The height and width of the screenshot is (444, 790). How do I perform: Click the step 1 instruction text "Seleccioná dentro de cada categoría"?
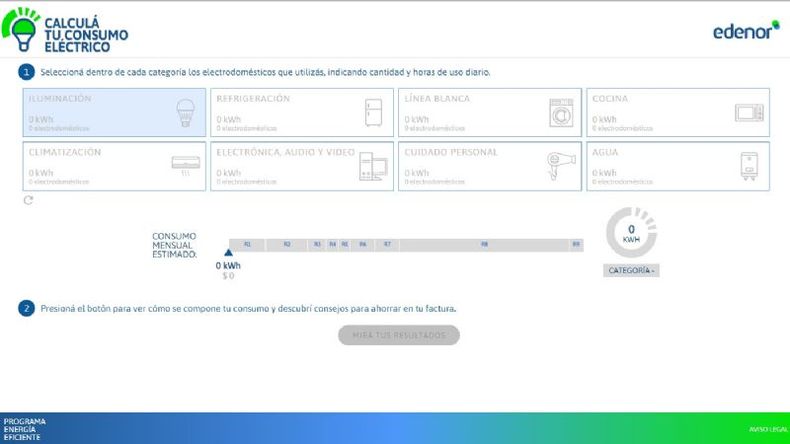coord(265,73)
